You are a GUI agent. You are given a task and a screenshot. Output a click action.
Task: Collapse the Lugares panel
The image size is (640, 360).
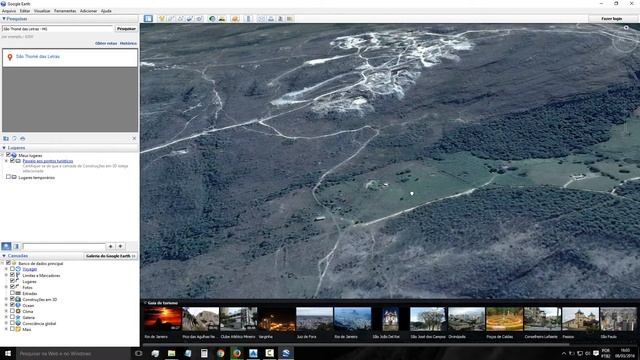pos(4,148)
